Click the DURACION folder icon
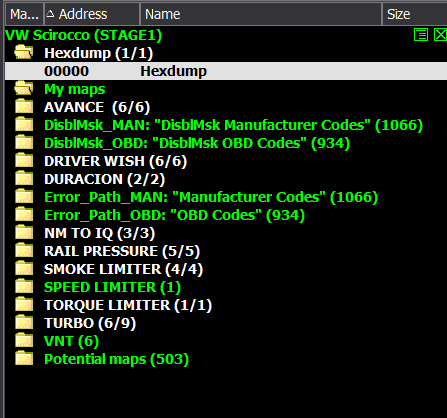The height and width of the screenshot is (418, 447). [24, 179]
